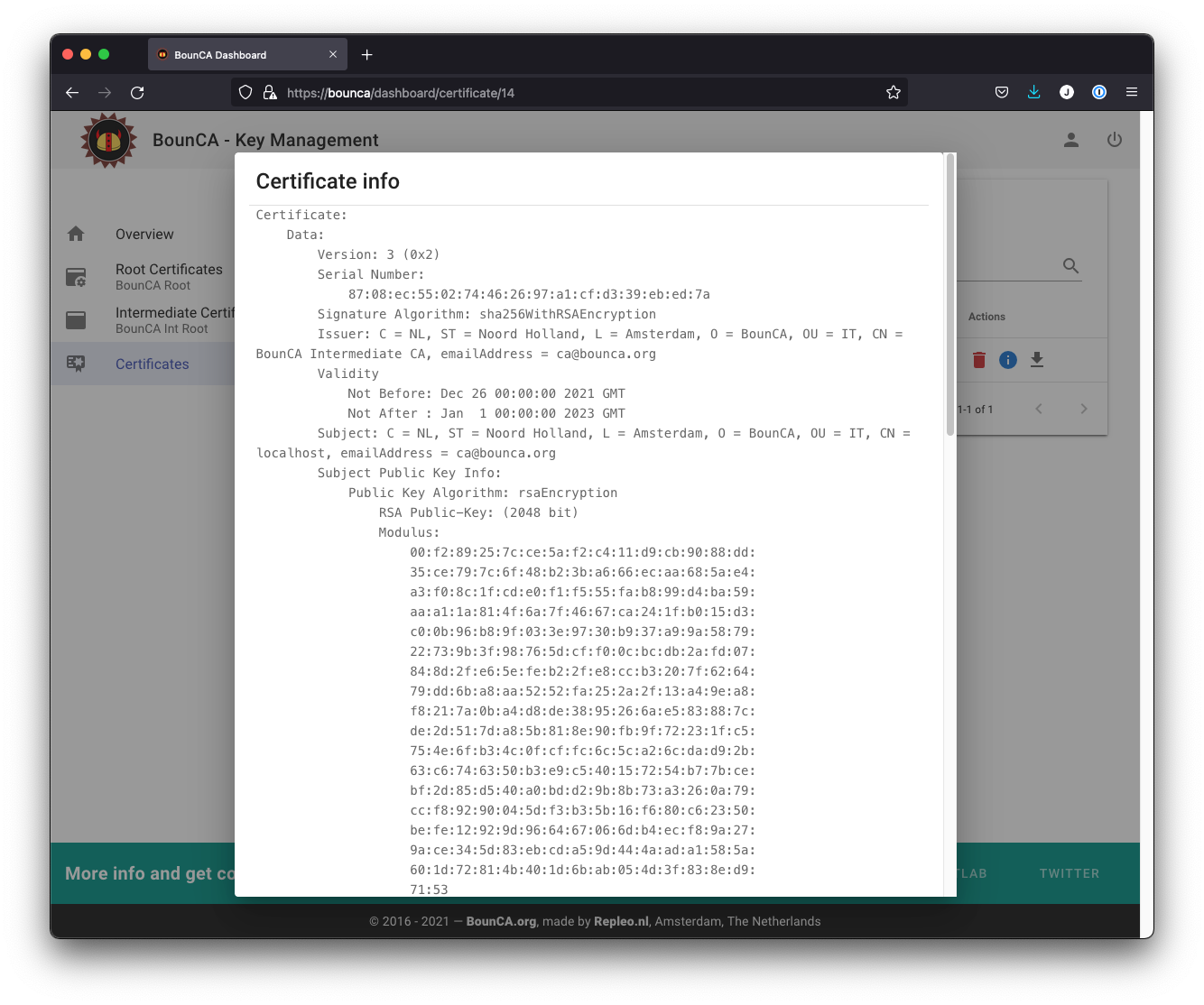
Task: Open the Repleo.nl footer link
Action: (621, 921)
